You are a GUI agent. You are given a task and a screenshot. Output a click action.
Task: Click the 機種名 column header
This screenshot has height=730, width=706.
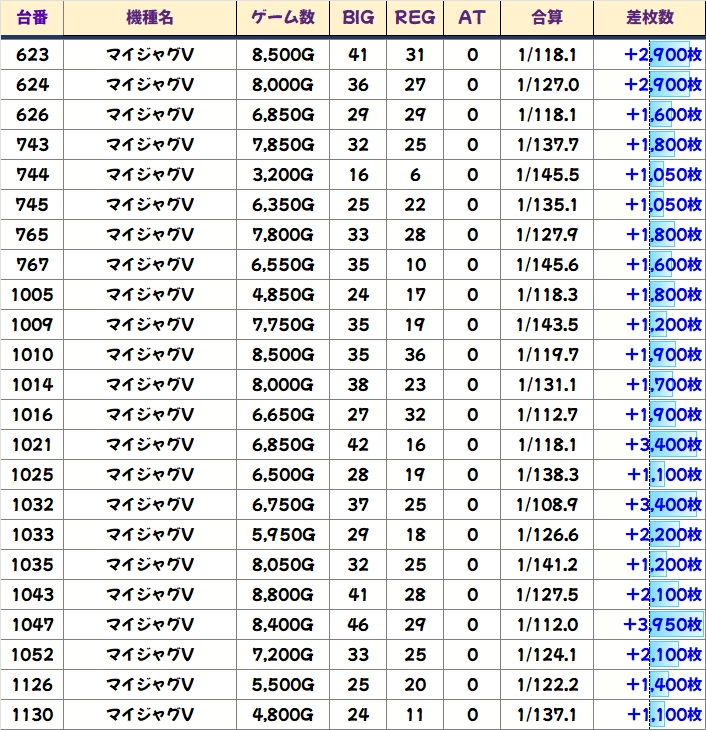(148, 18)
